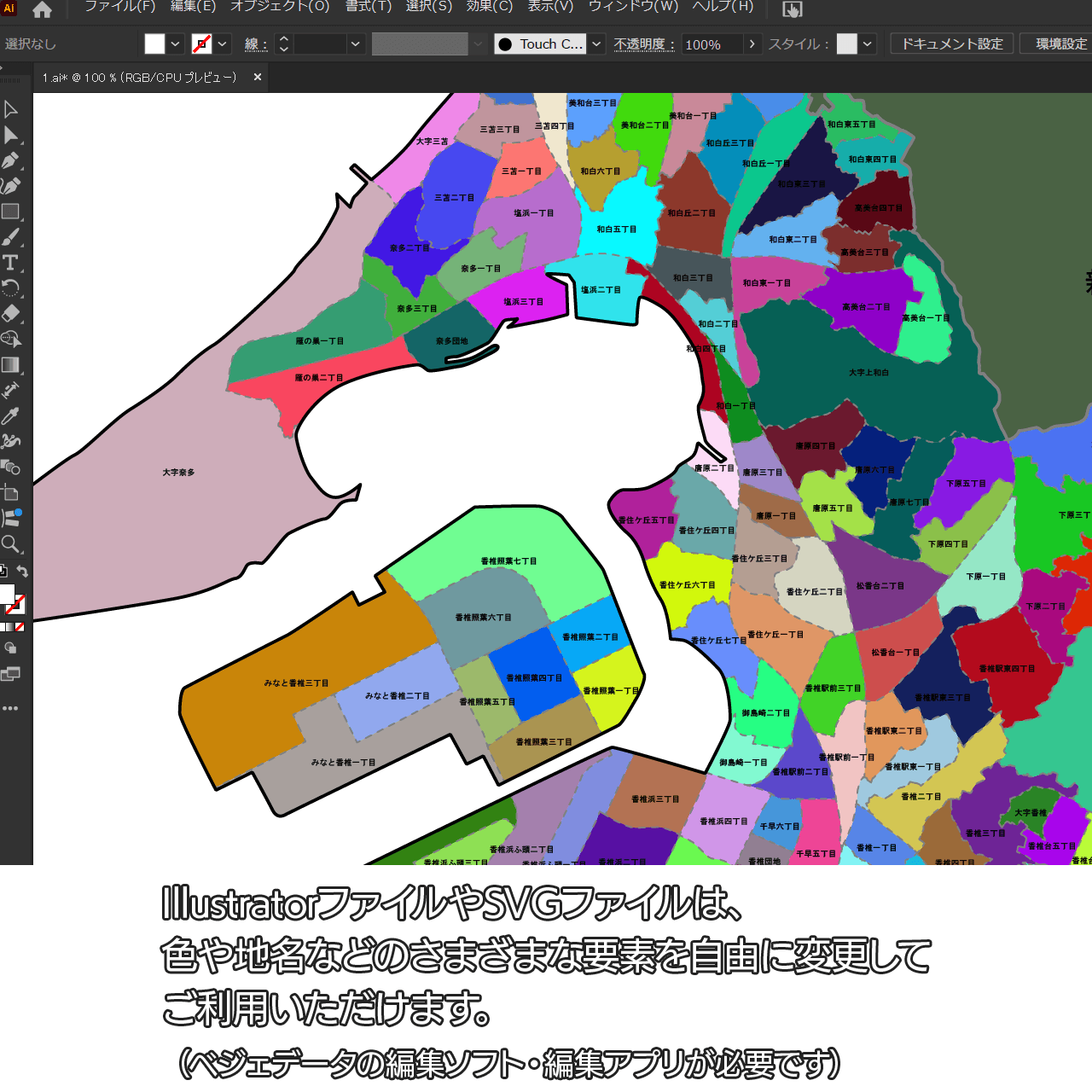This screenshot has height=1092, width=1092.
Task: Activate the Zoom magnifier tool
Action: click(x=10, y=544)
